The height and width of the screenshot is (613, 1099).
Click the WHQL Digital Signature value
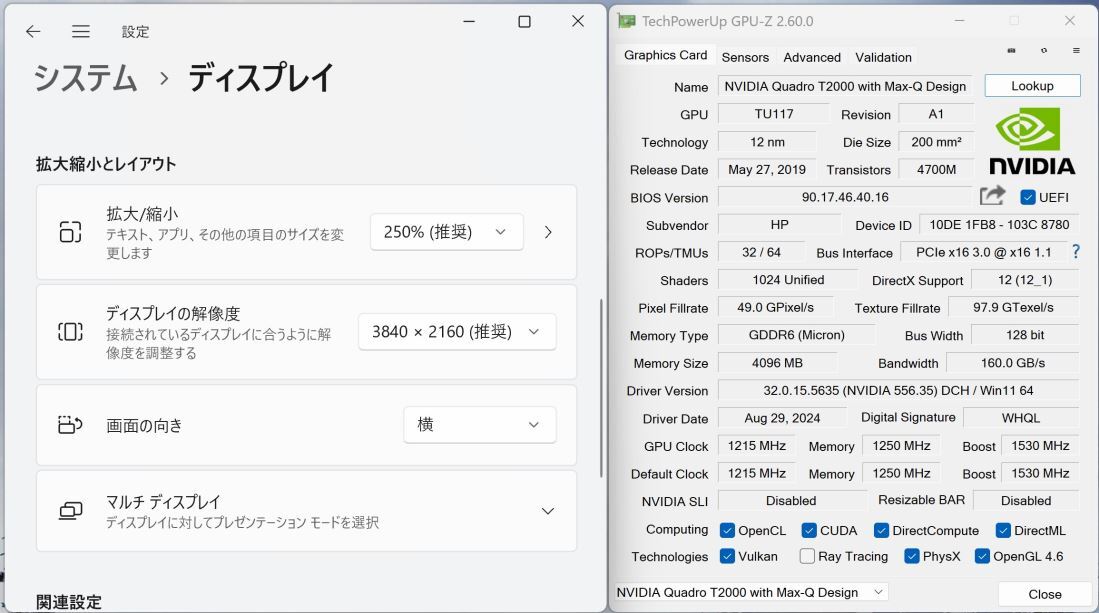pos(1020,418)
